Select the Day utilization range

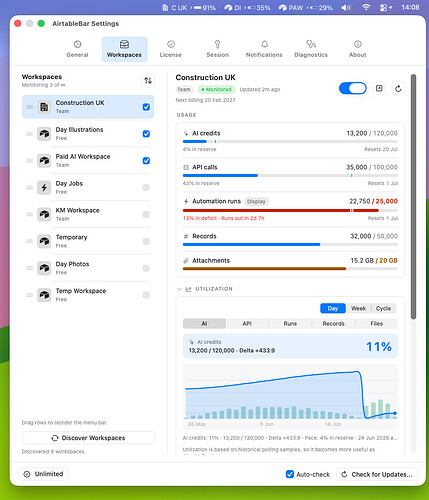coord(333,308)
